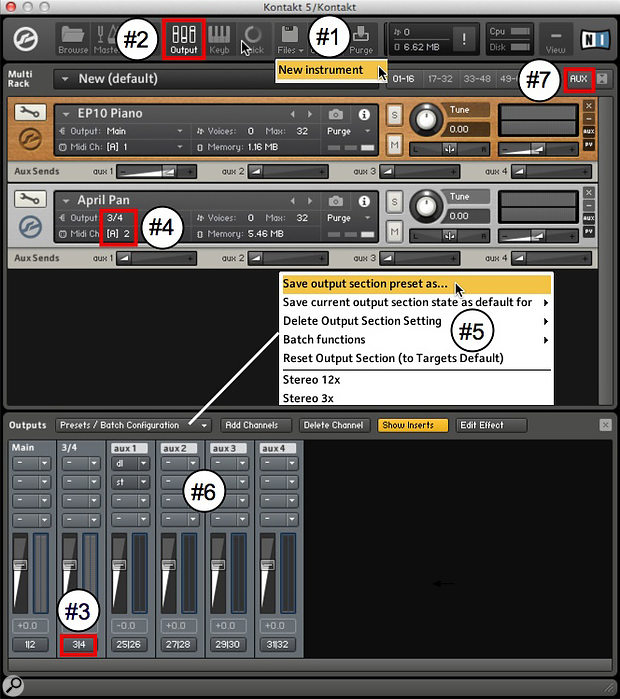Click EP10 Piano Tune knob

coord(426,119)
